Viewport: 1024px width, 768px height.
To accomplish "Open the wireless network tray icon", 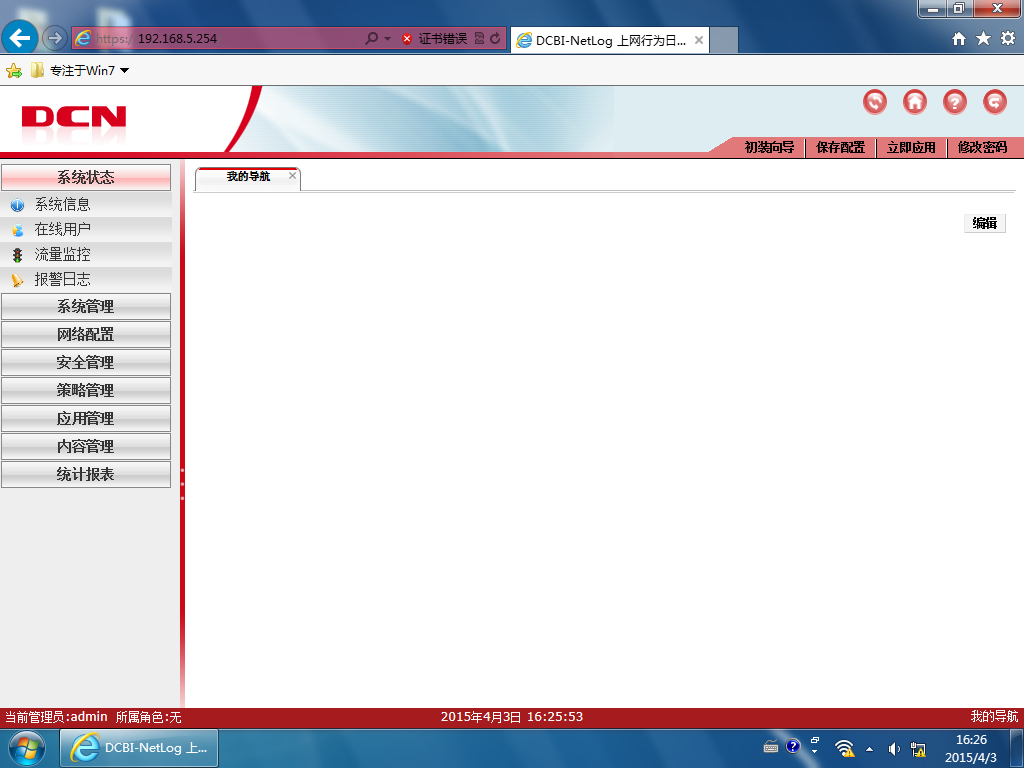I will (844, 748).
